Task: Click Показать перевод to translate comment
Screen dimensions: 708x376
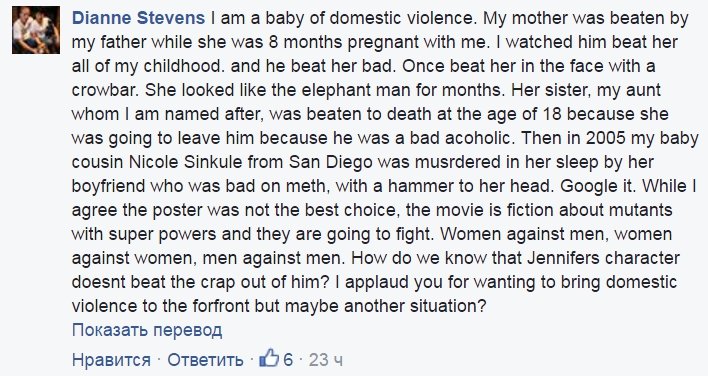Action: (147, 330)
